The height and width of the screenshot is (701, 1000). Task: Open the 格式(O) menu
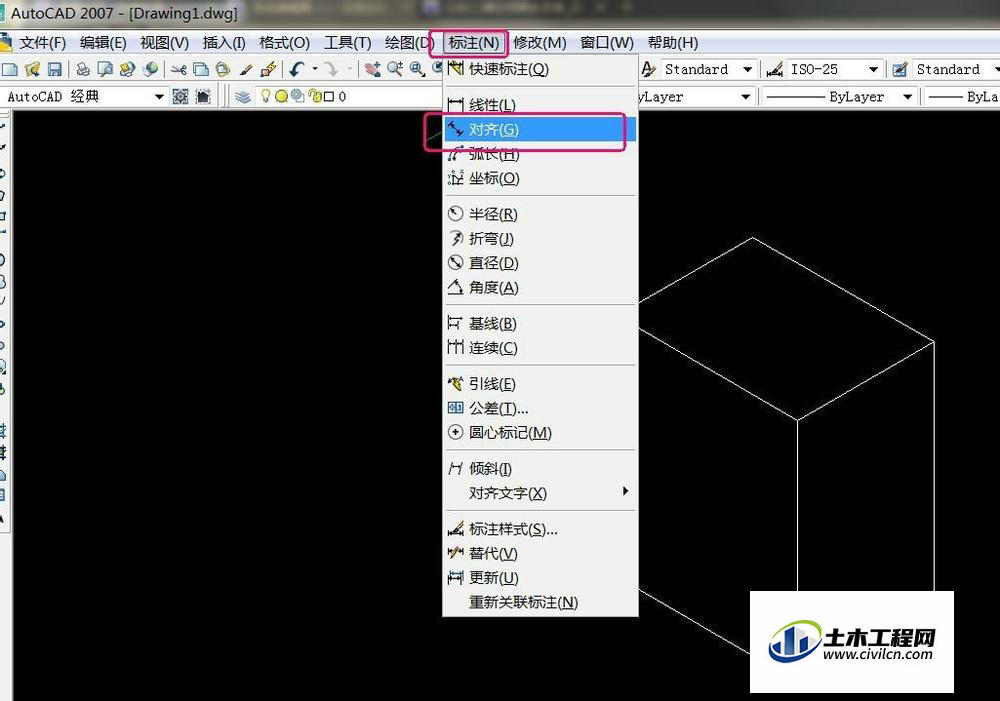(x=284, y=43)
